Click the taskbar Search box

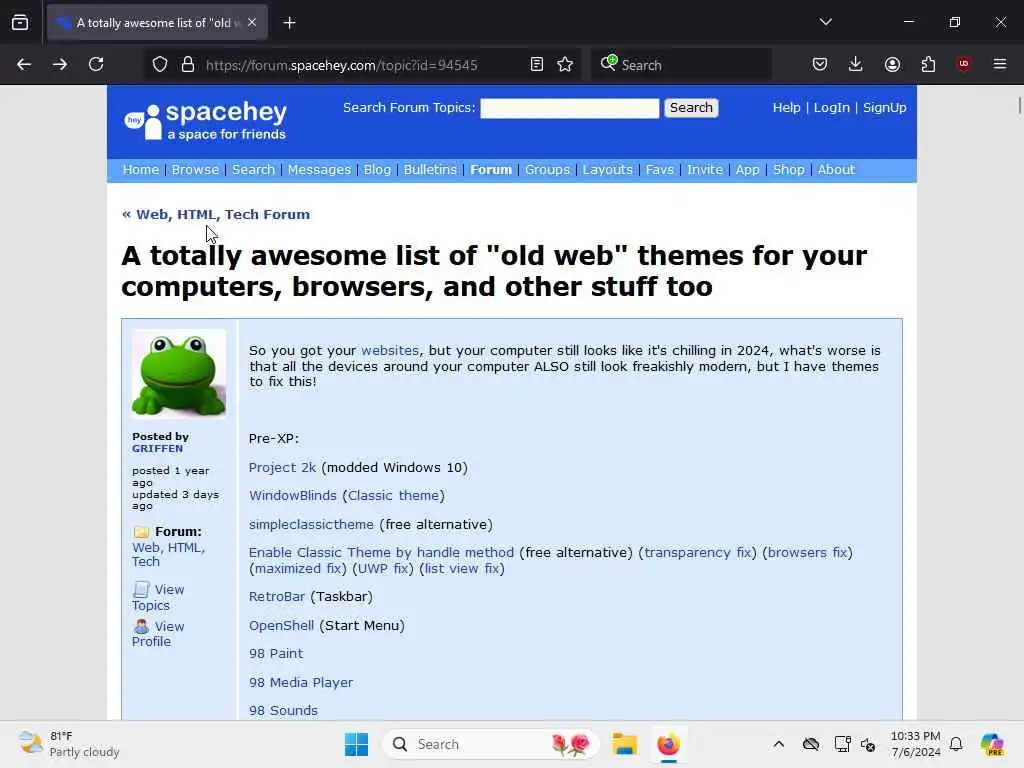coord(491,744)
